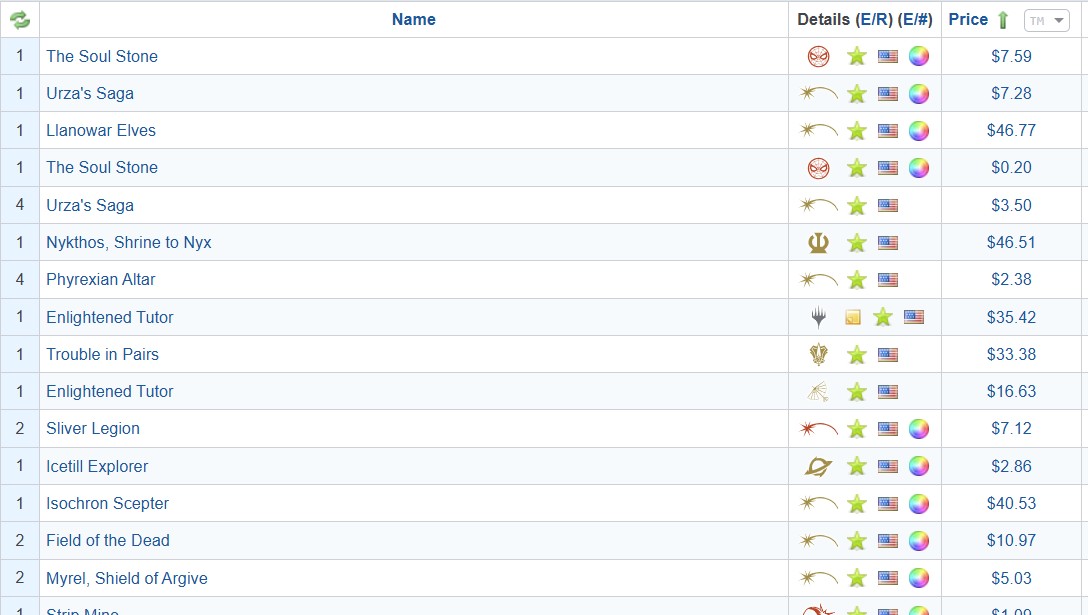
Task: Click the set icon in the Trouble in Pairs row
Action: [x=818, y=354]
